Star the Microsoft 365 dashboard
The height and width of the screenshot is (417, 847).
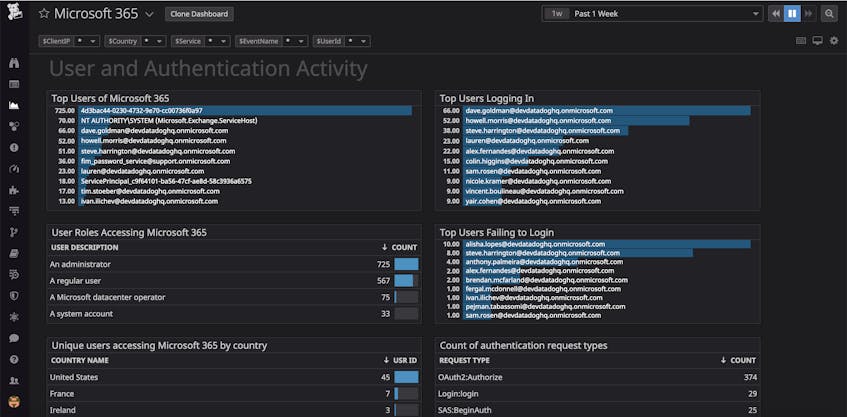[x=44, y=14]
